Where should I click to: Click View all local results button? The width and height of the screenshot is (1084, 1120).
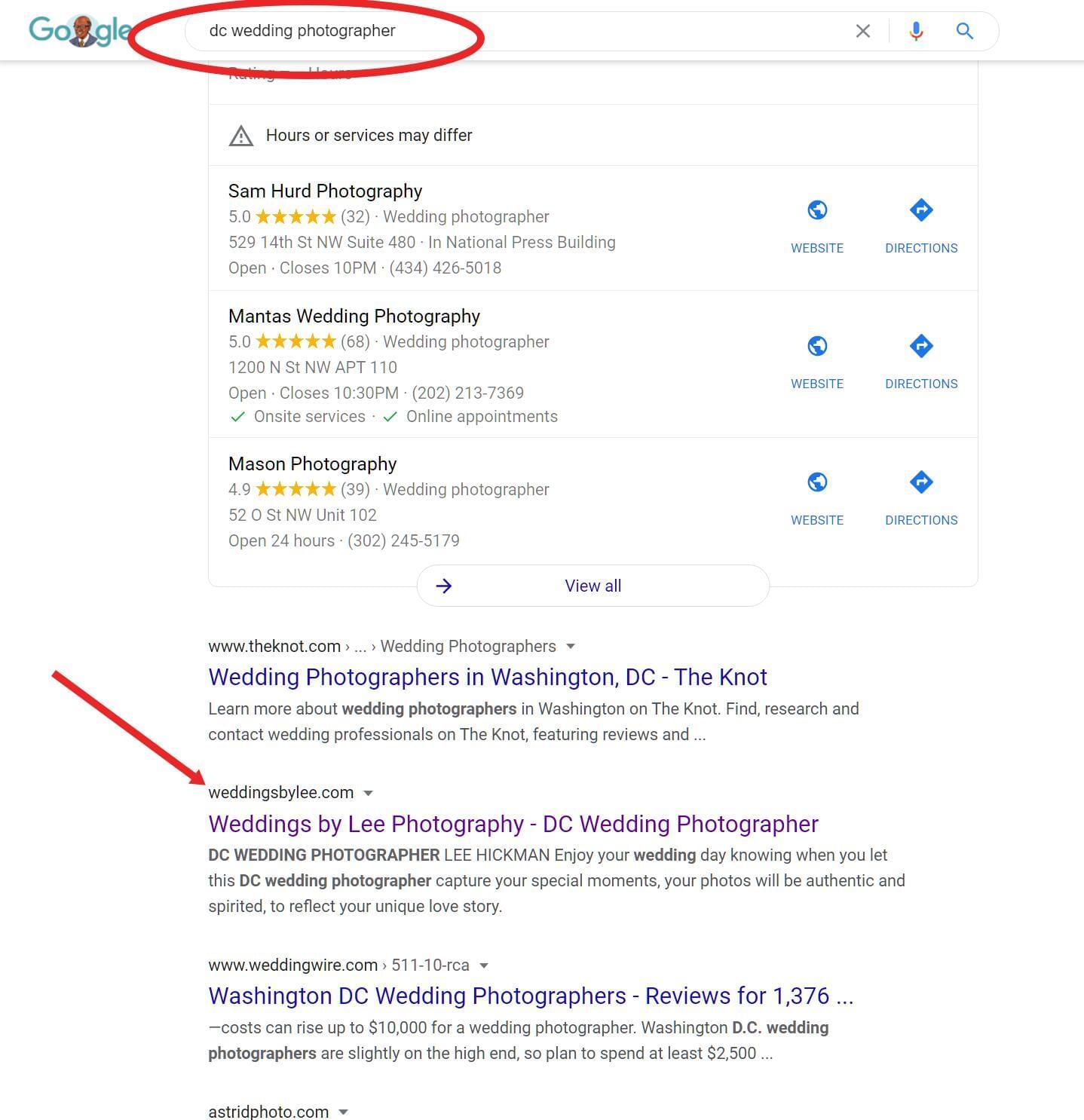pyautogui.click(x=593, y=586)
